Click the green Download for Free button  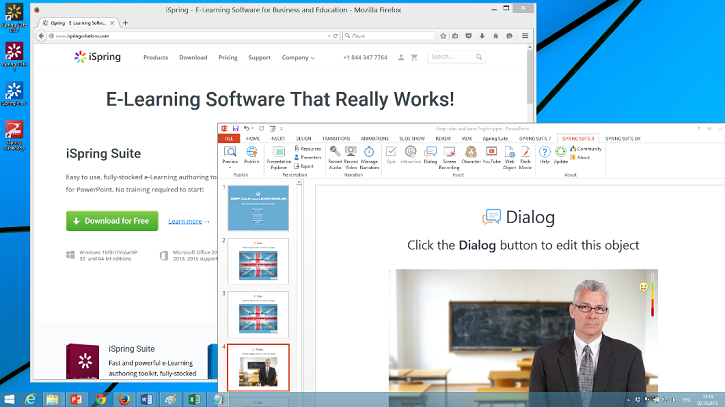112,221
